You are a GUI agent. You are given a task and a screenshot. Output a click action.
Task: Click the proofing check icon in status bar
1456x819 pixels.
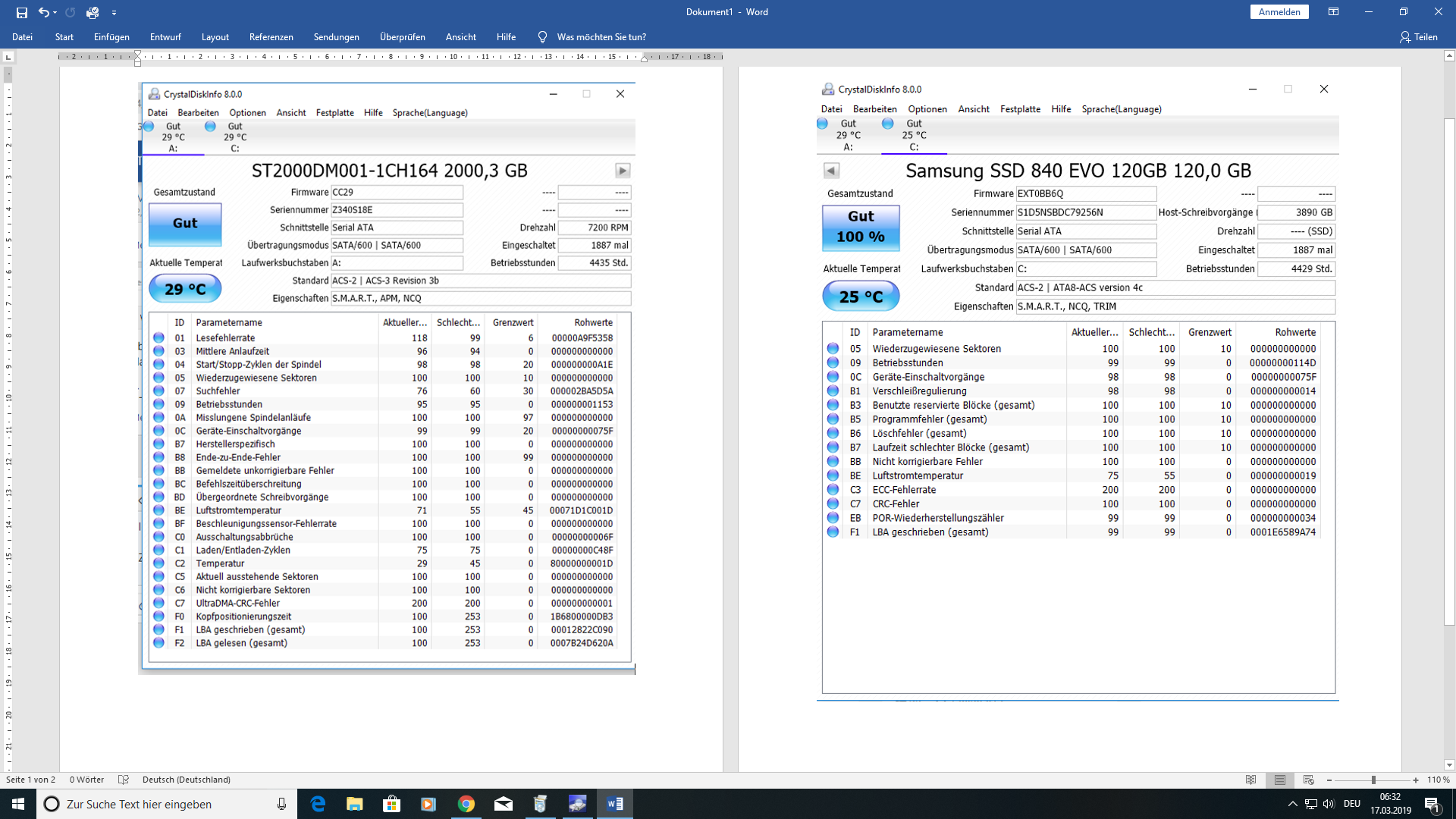[x=124, y=780]
